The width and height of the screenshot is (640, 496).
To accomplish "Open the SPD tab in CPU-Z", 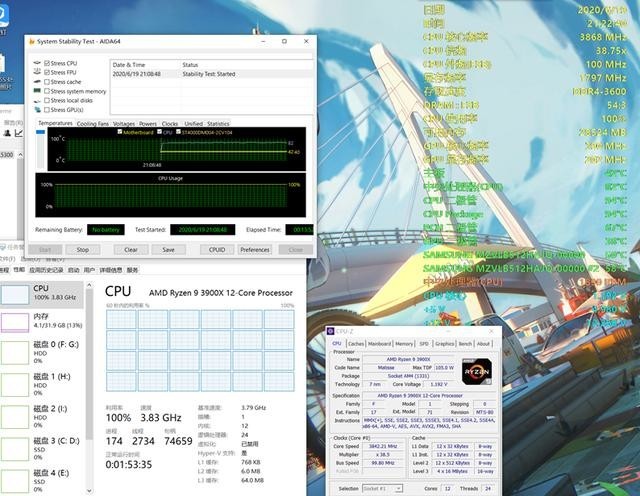I will click(424, 344).
